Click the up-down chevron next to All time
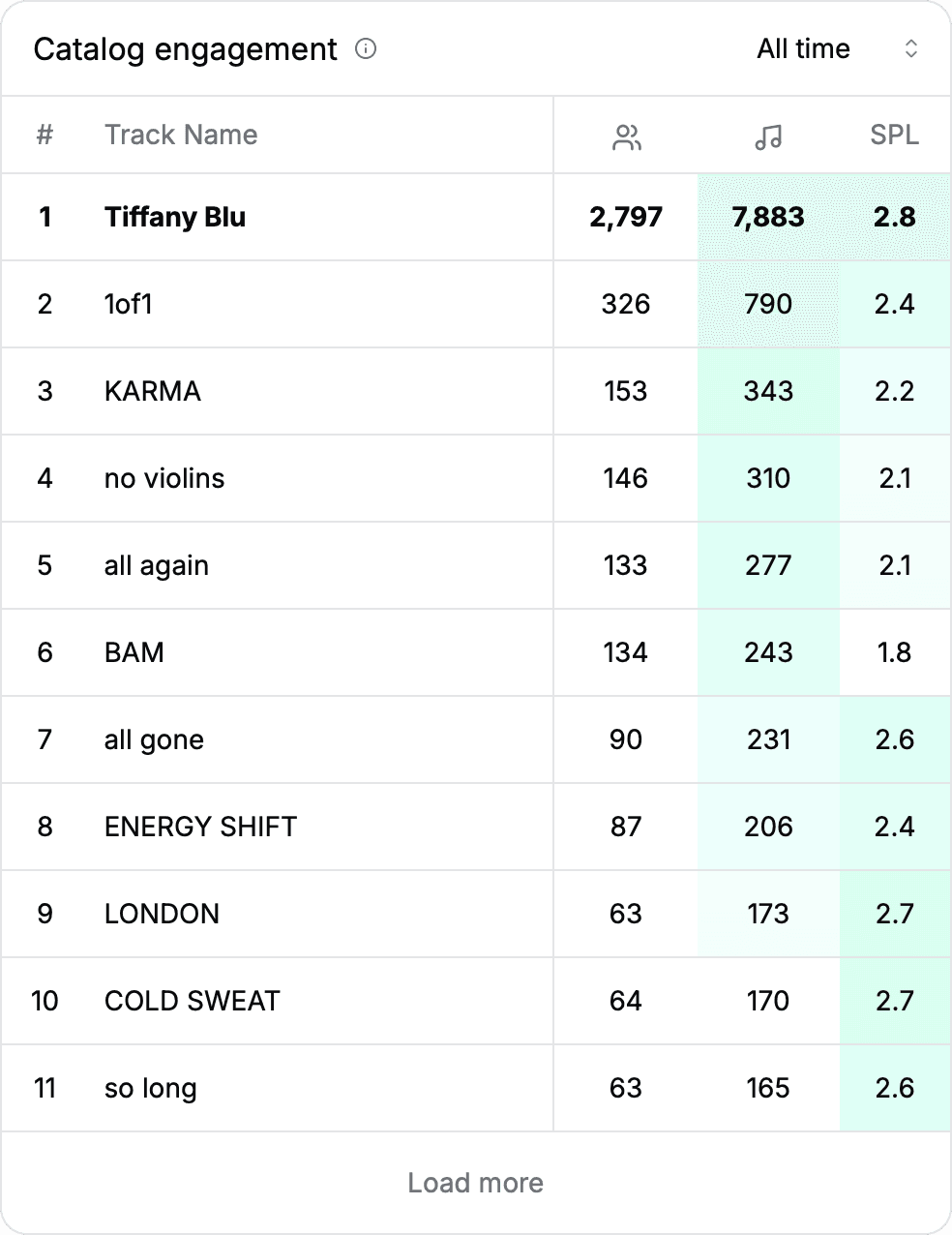 [x=910, y=48]
